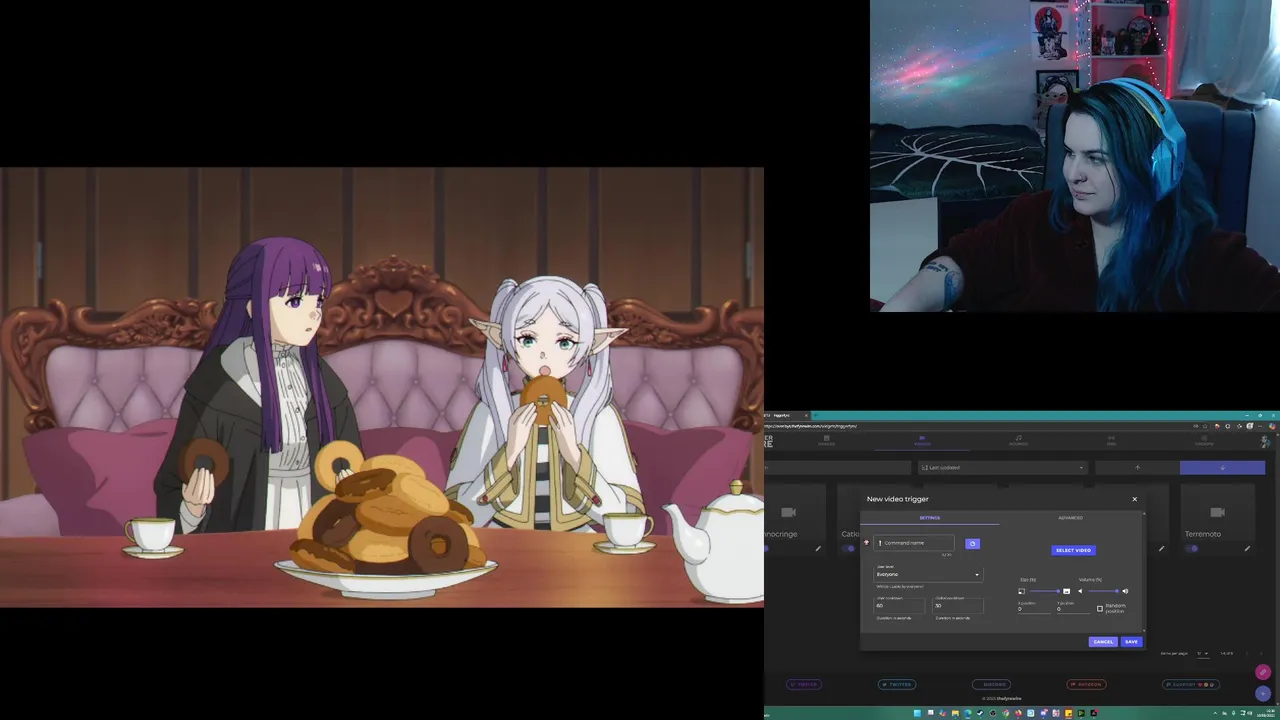
Task: Click the X position field
Action: pos(1034,609)
